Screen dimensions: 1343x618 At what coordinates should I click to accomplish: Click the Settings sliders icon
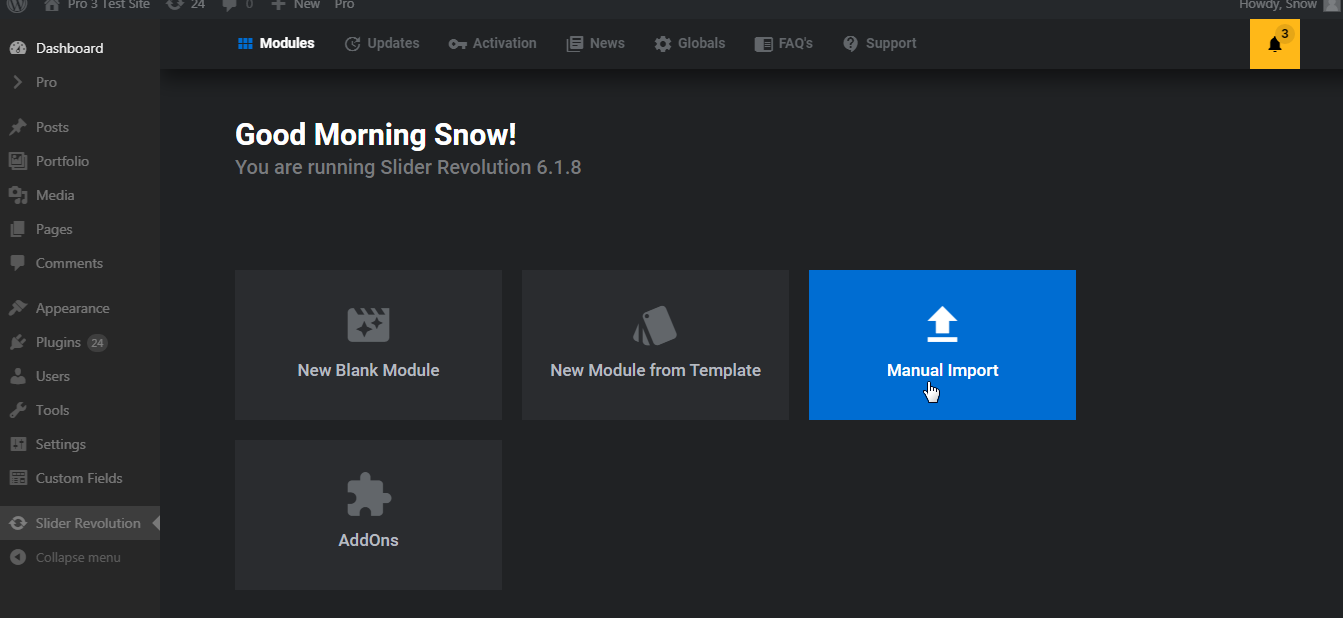point(17,444)
